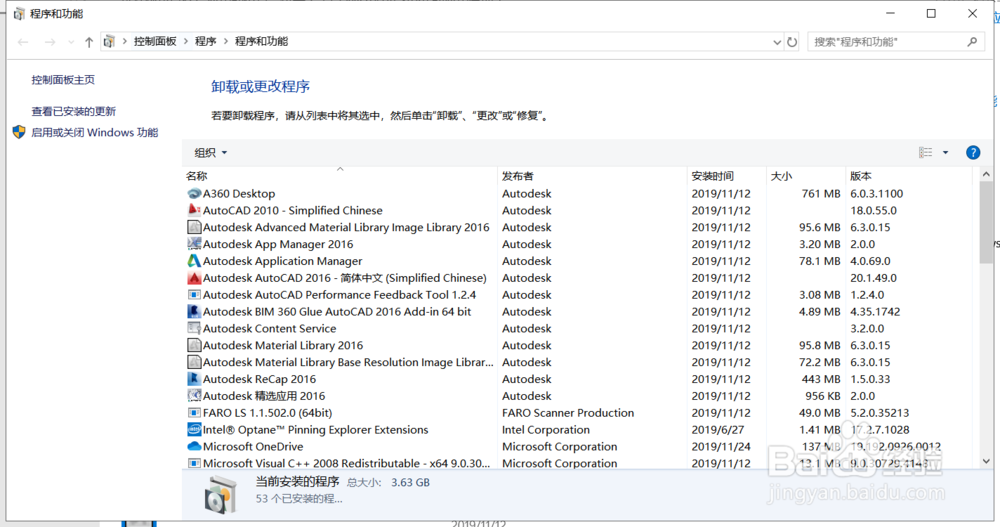The height and width of the screenshot is (527, 1000).
Task: Click the Intel Optane Pinning Explorer icon
Action: tap(194, 429)
